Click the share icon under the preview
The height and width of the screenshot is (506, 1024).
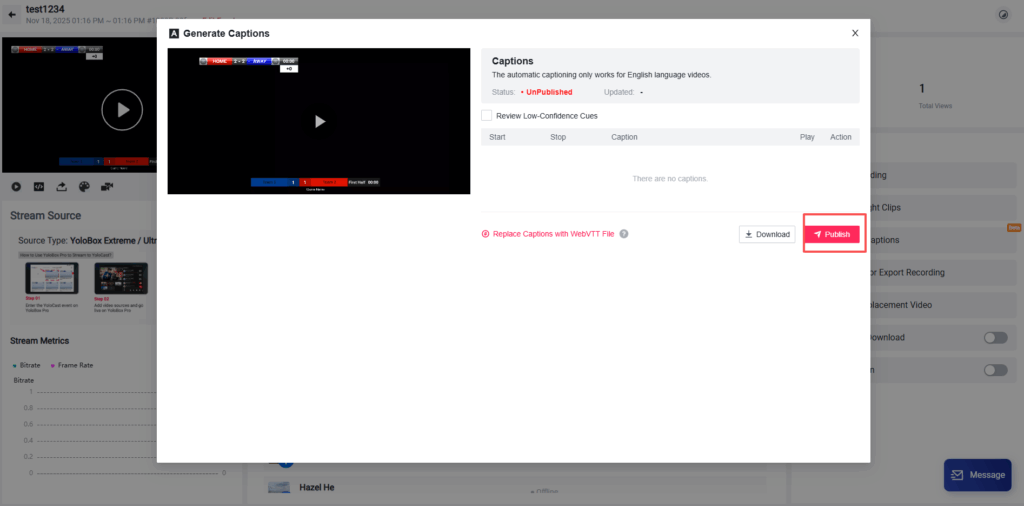[x=62, y=186]
